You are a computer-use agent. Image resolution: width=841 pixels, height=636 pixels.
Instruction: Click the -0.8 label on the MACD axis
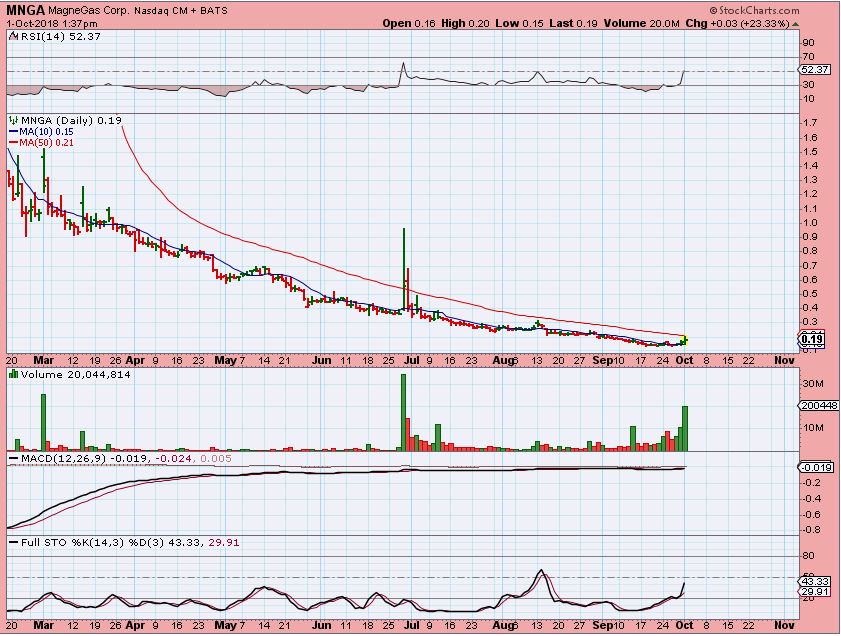click(812, 530)
